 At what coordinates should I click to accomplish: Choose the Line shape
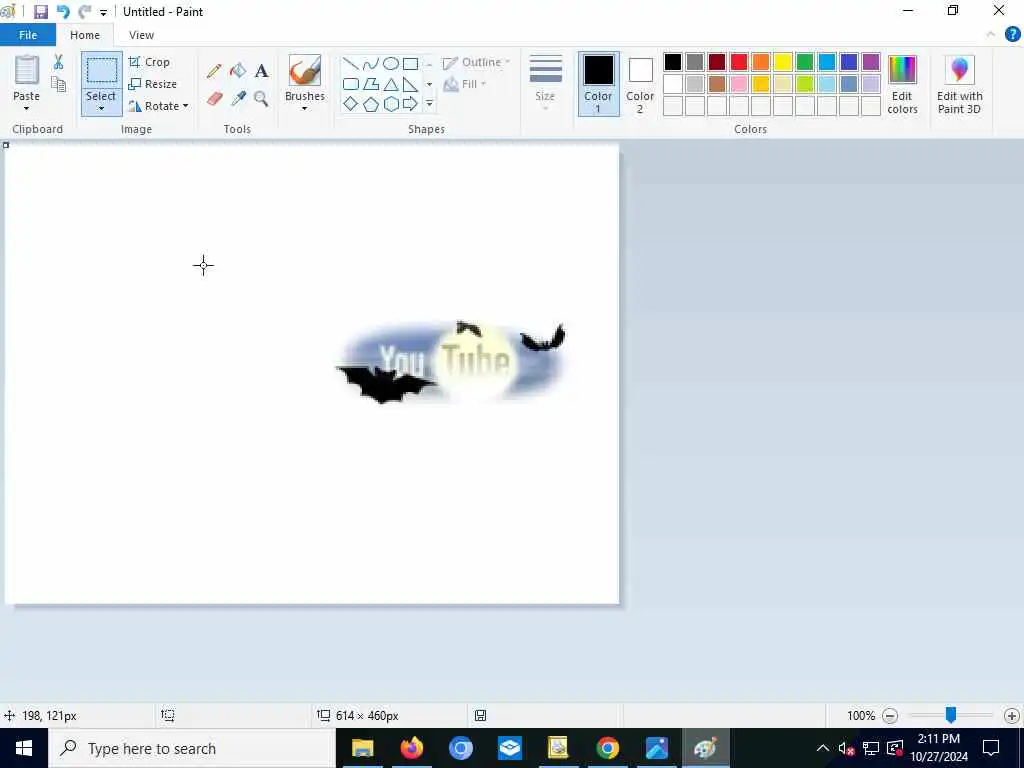(351, 63)
